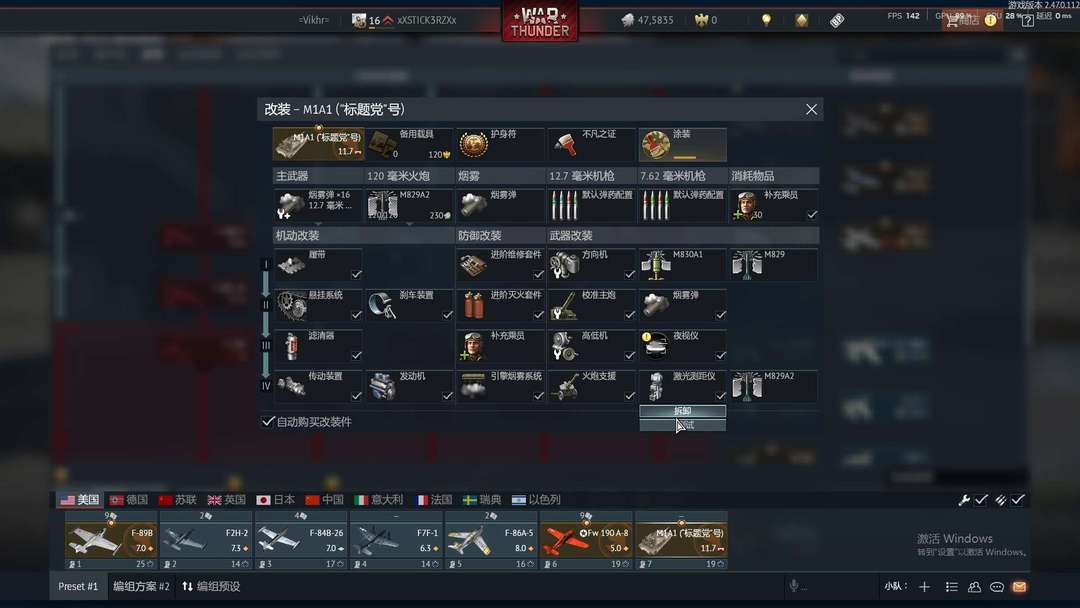
Task: Select 补充乘员 under 消耗物品
Action: point(773,205)
